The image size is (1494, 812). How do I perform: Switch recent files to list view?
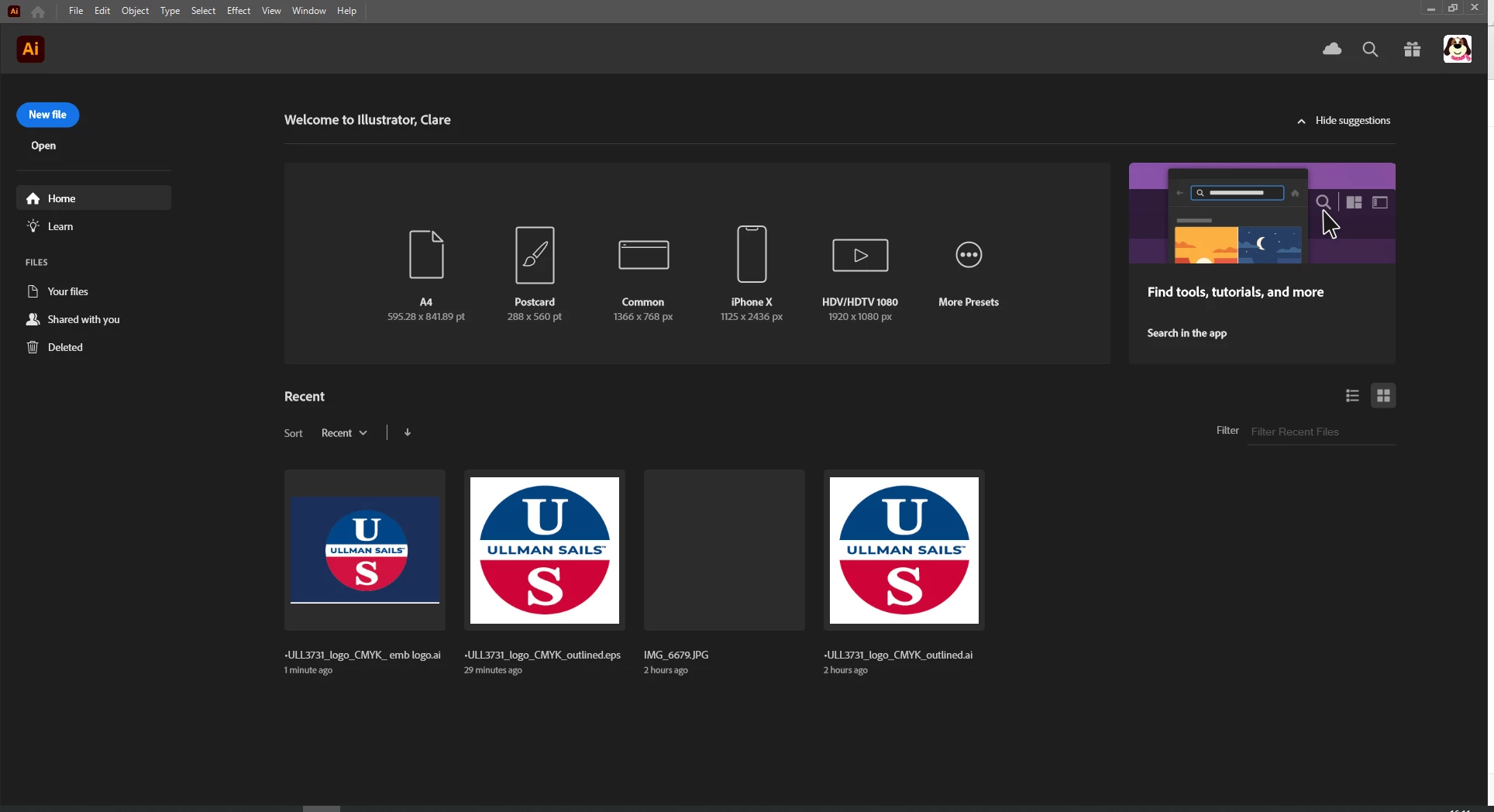click(x=1352, y=396)
